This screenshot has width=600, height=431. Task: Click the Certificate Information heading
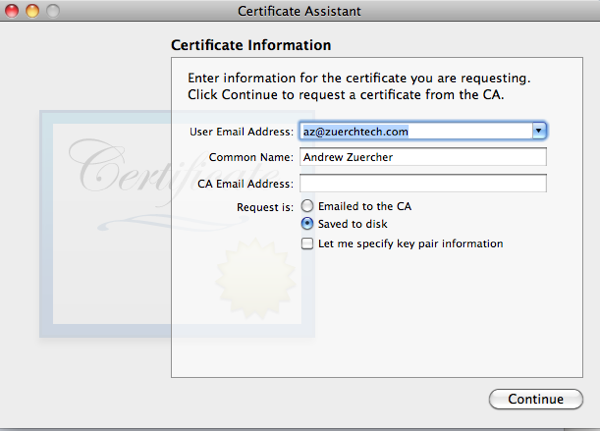coord(251,45)
